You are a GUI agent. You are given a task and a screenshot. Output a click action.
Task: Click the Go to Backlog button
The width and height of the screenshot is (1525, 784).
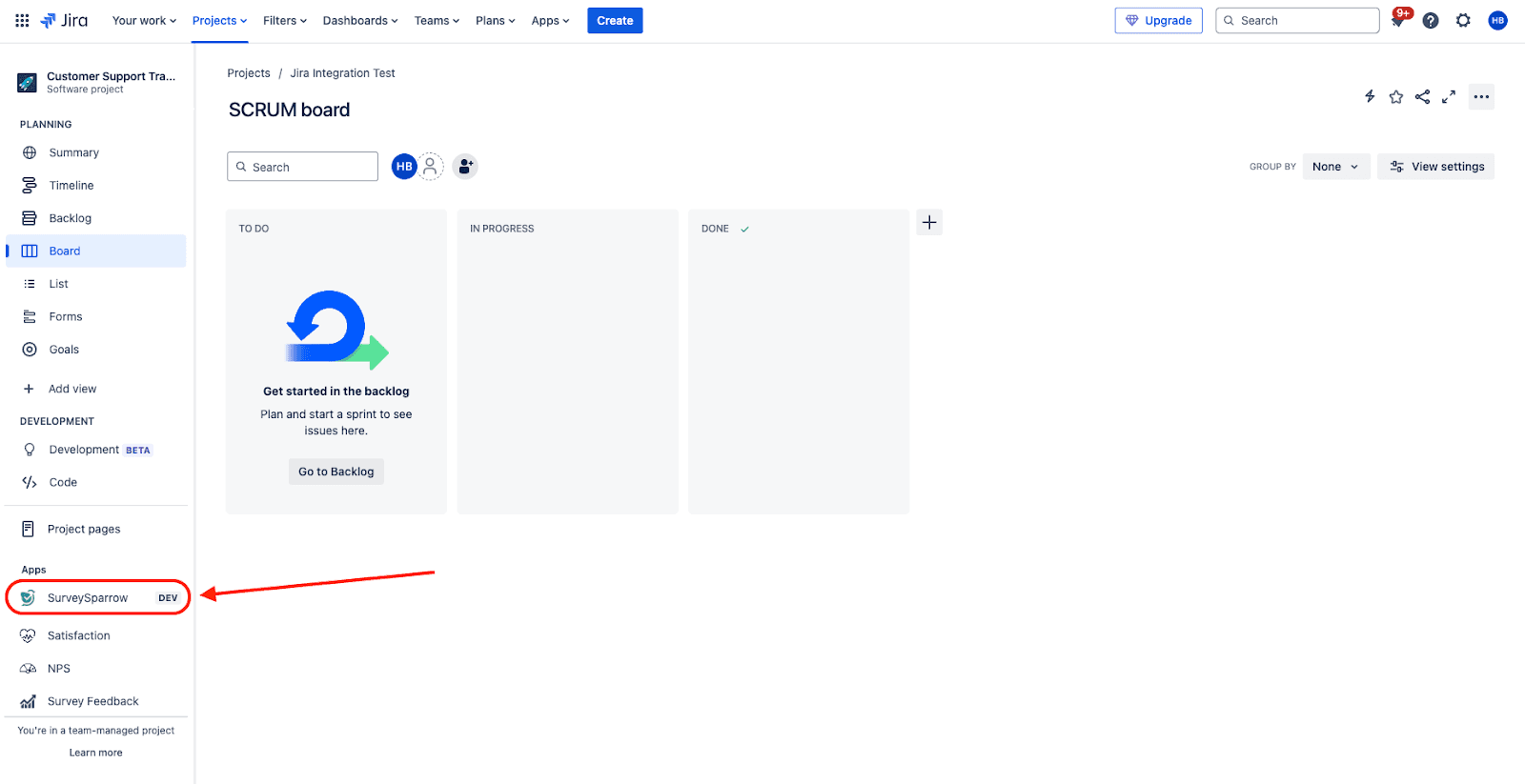(336, 472)
